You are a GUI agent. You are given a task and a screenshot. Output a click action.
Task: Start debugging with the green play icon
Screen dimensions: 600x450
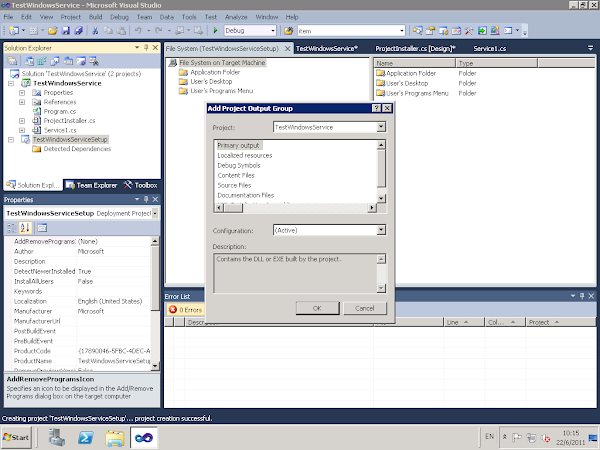[215, 31]
